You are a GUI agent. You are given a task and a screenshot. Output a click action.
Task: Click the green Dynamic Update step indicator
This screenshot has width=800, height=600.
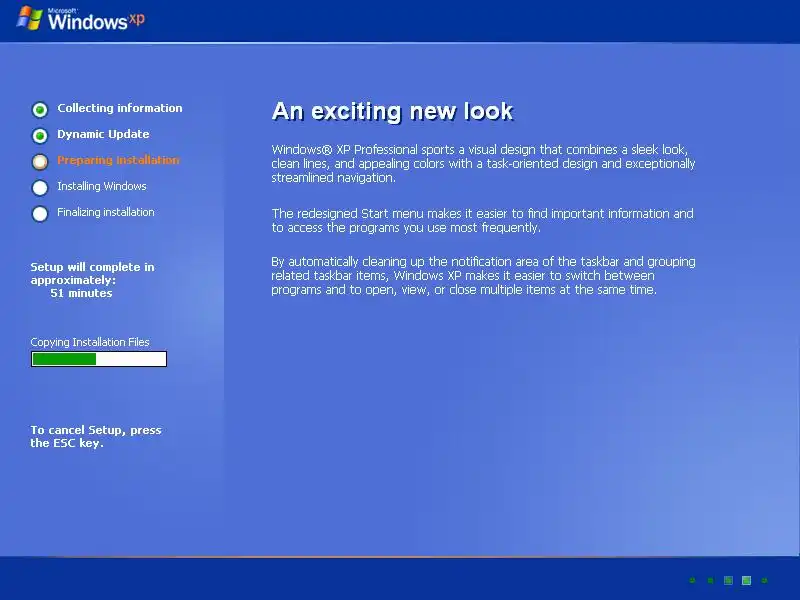pyautogui.click(x=40, y=136)
